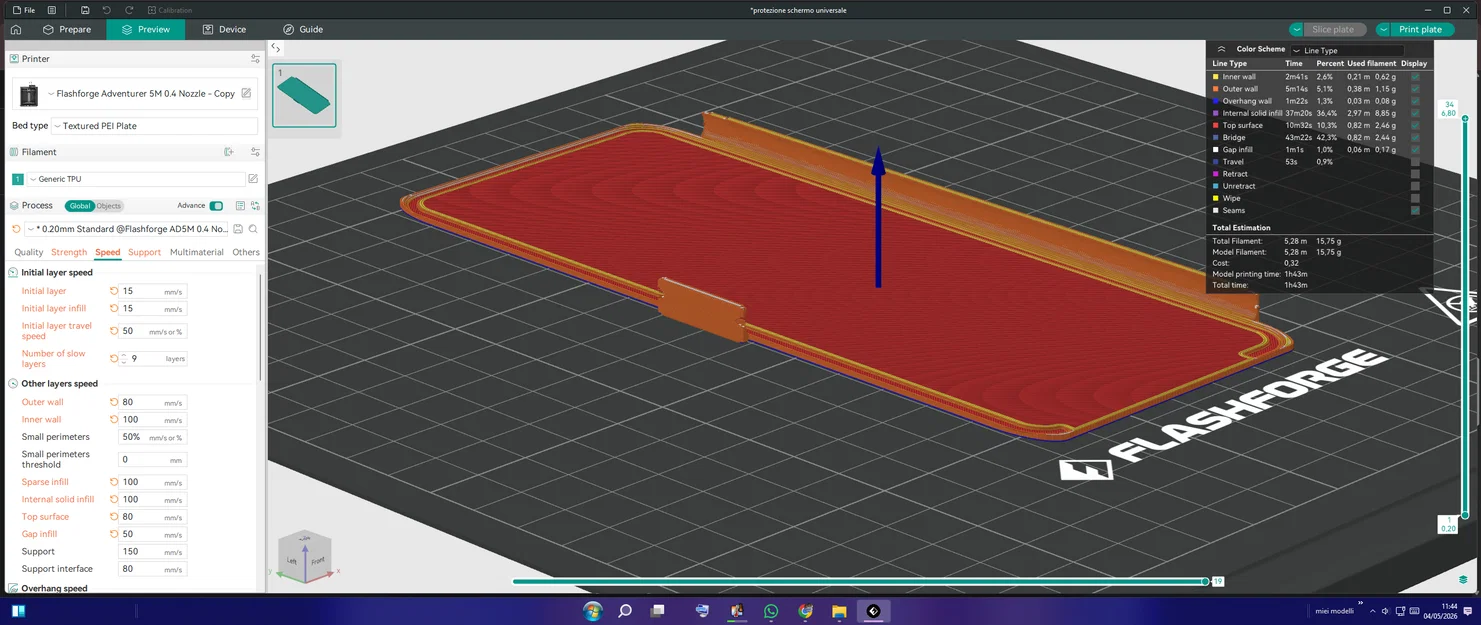Viewport: 1481px width, 625px height.
Task: Open the Guide tab
Action: point(303,30)
